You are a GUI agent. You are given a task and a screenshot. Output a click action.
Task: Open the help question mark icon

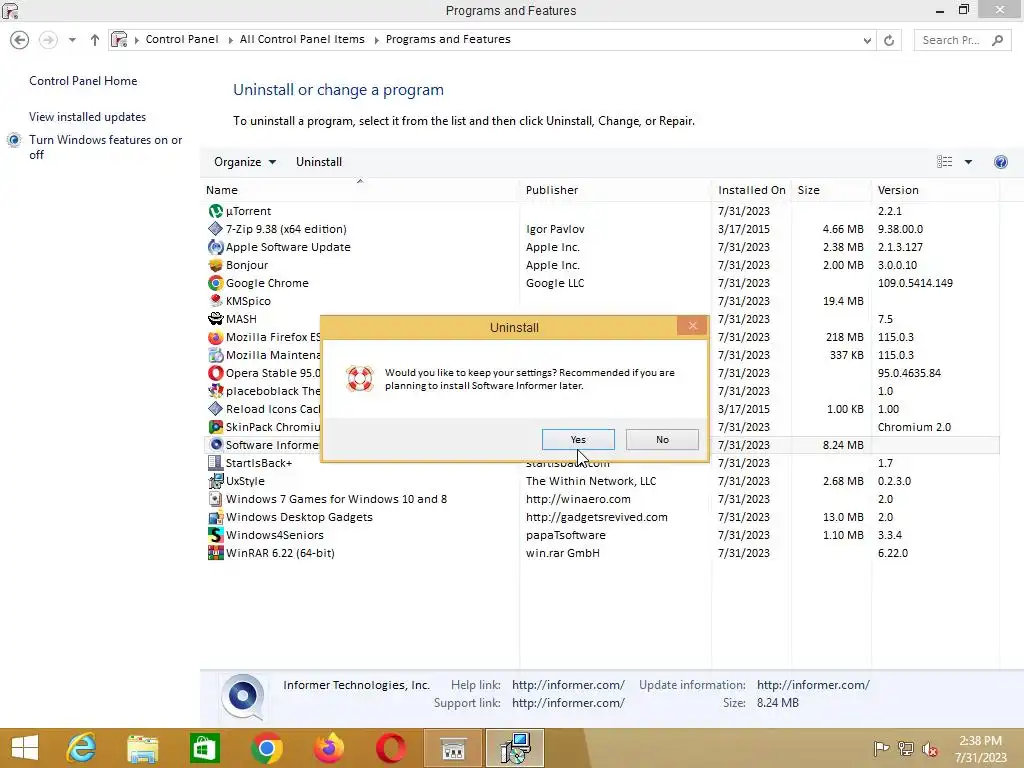1000,162
